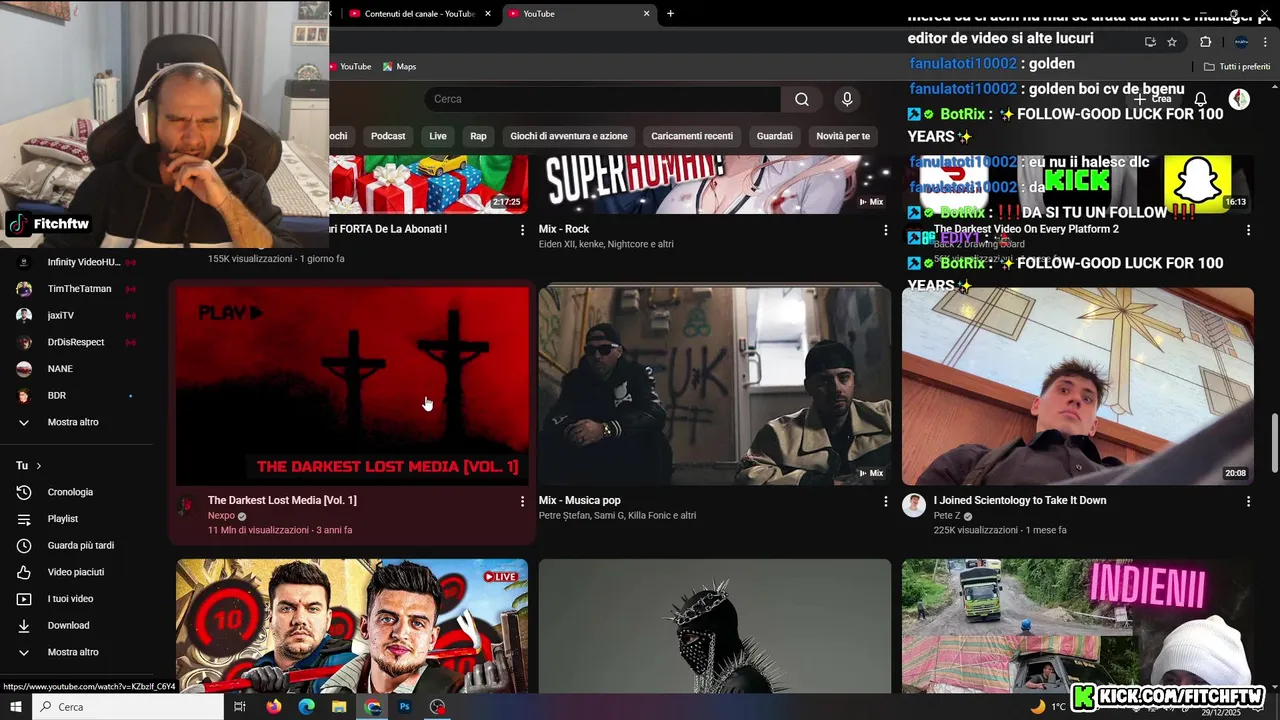Open The Darkest Lost Media thumbnail
The height and width of the screenshot is (720, 1280).
[352, 386]
